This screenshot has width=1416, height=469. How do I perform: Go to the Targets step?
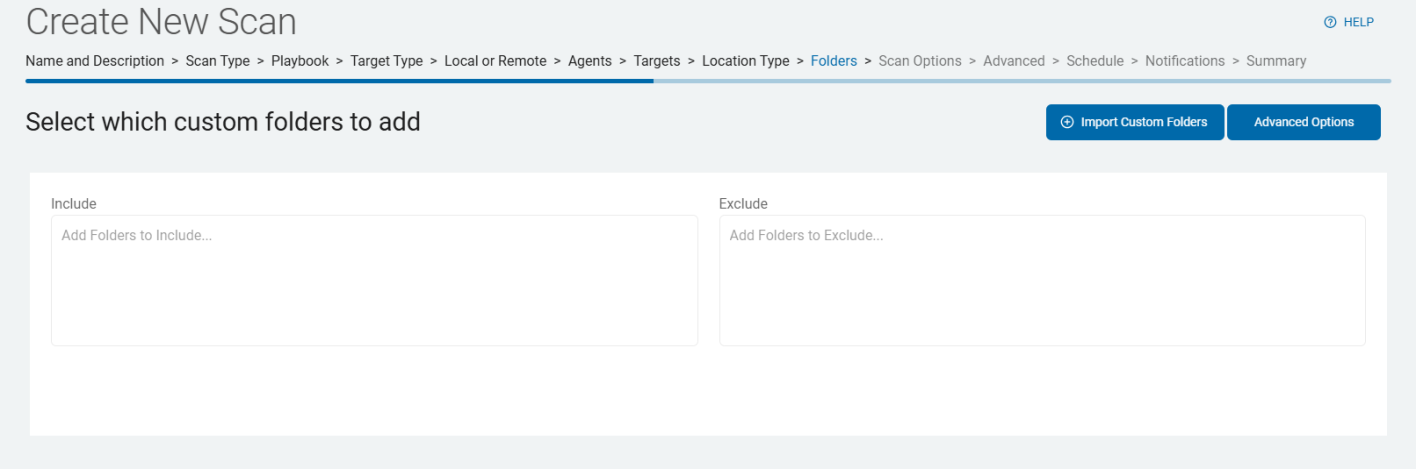click(x=657, y=61)
